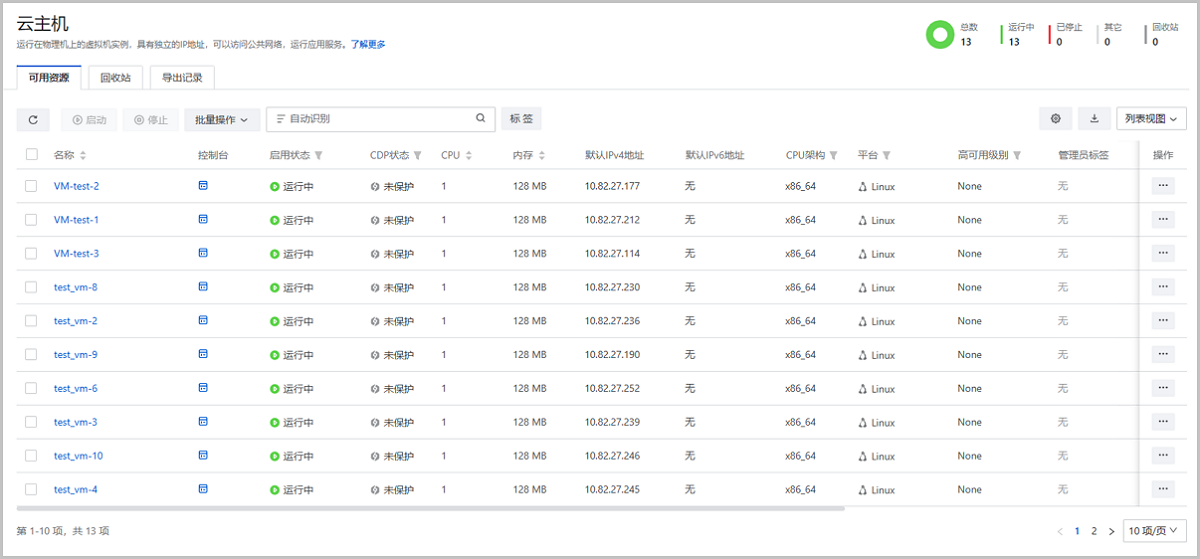Toggle the select-all header checkbox
1200x559 pixels.
pos(32,155)
